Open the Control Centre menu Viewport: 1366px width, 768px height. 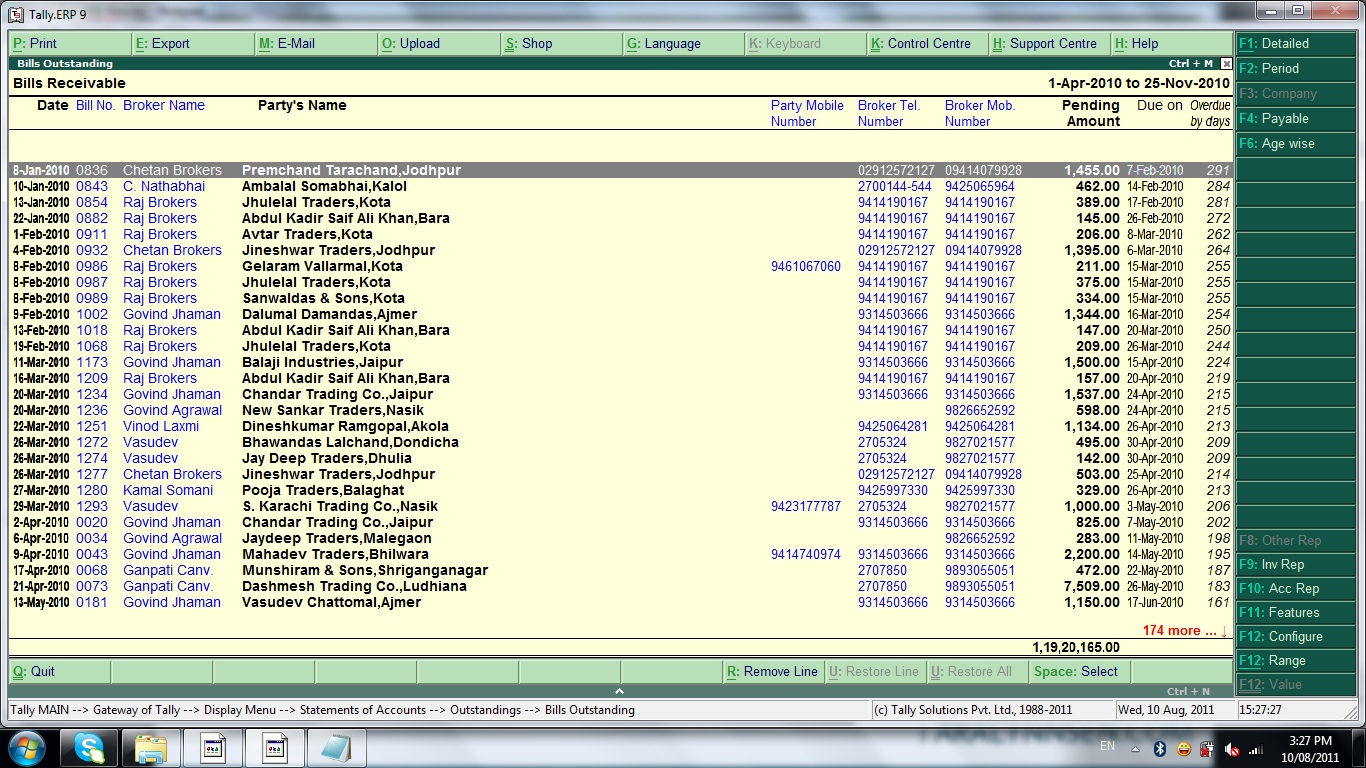click(x=928, y=44)
